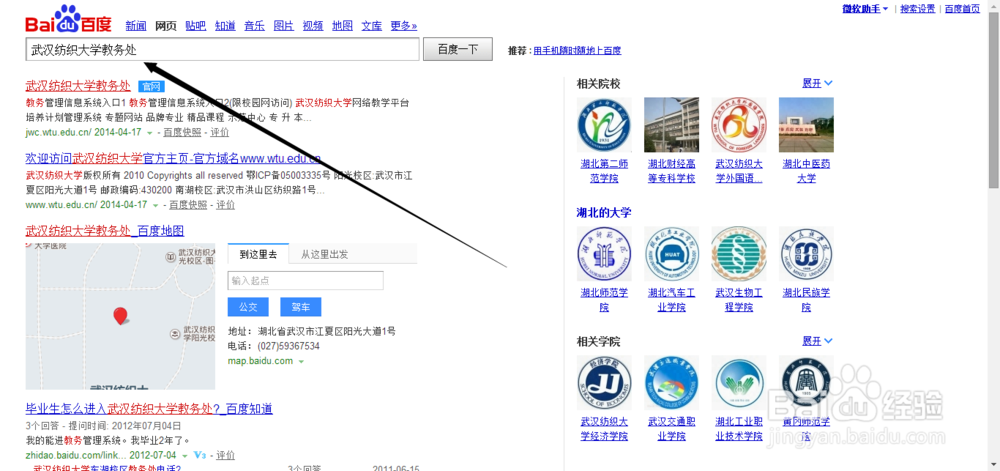Image resolution: width=1000 pixels, height=471 pixels.
Task: Open 武汉纺织大学外国语 logo thumbnail
Action: 739,125
